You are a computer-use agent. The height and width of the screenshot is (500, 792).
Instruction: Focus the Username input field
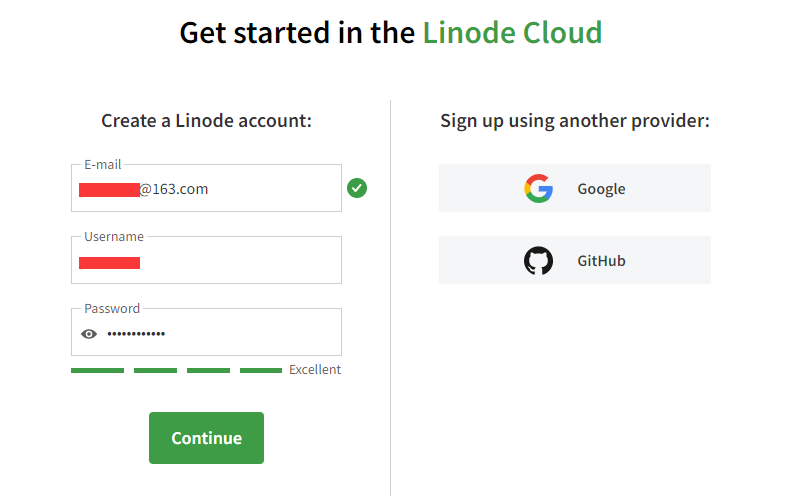pos(206,260)
